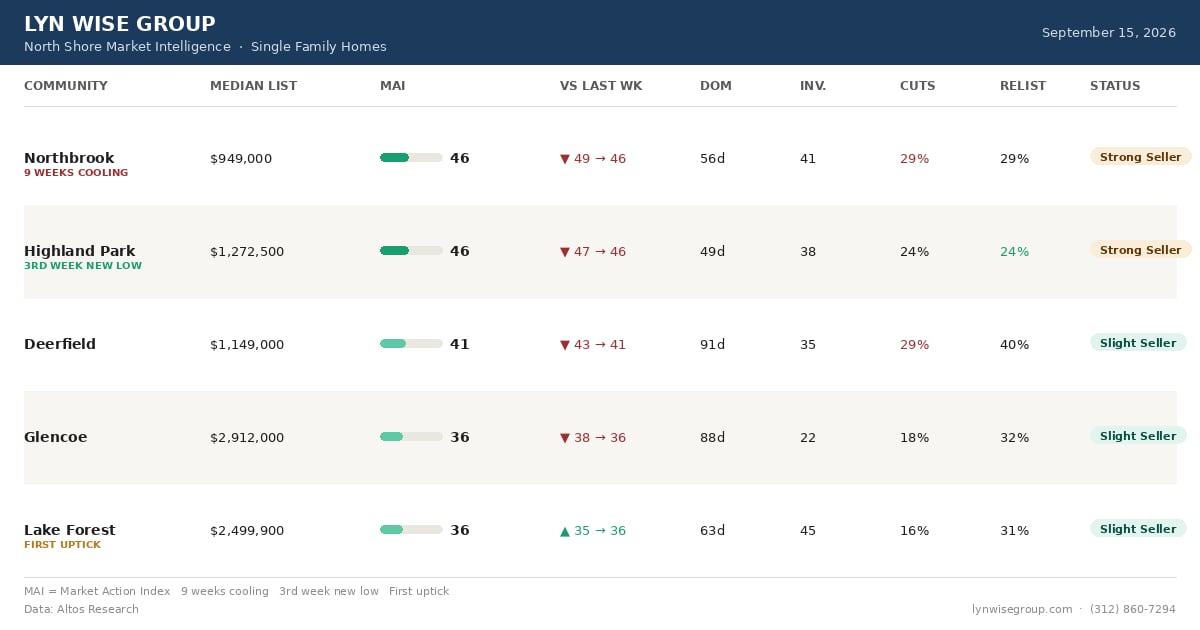This screenshot has width=1200, height=630.
Task: Open the Highland Park community name
Action: [x=79, y=251]
